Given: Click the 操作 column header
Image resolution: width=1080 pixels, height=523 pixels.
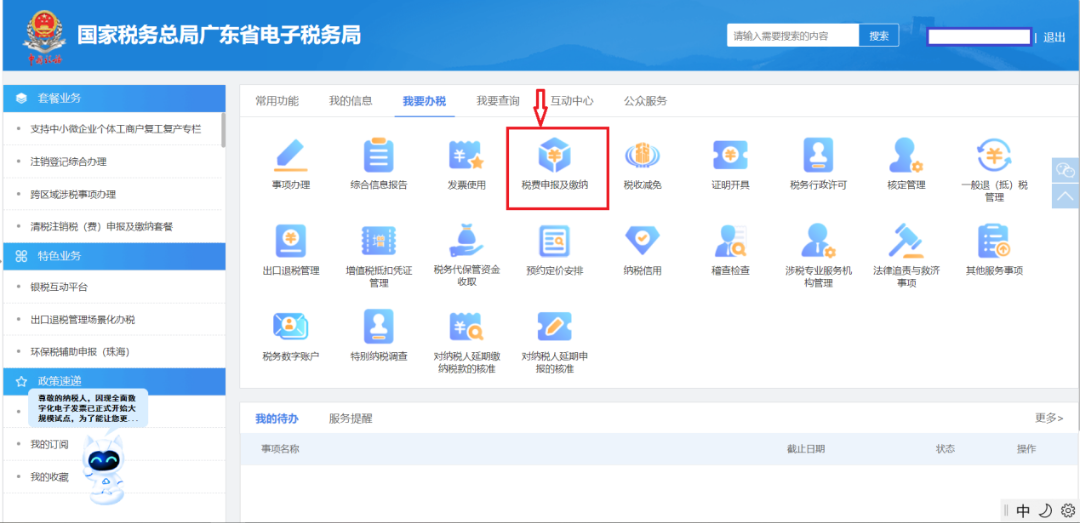Looking at the screenshot, I should (1026, 449).
